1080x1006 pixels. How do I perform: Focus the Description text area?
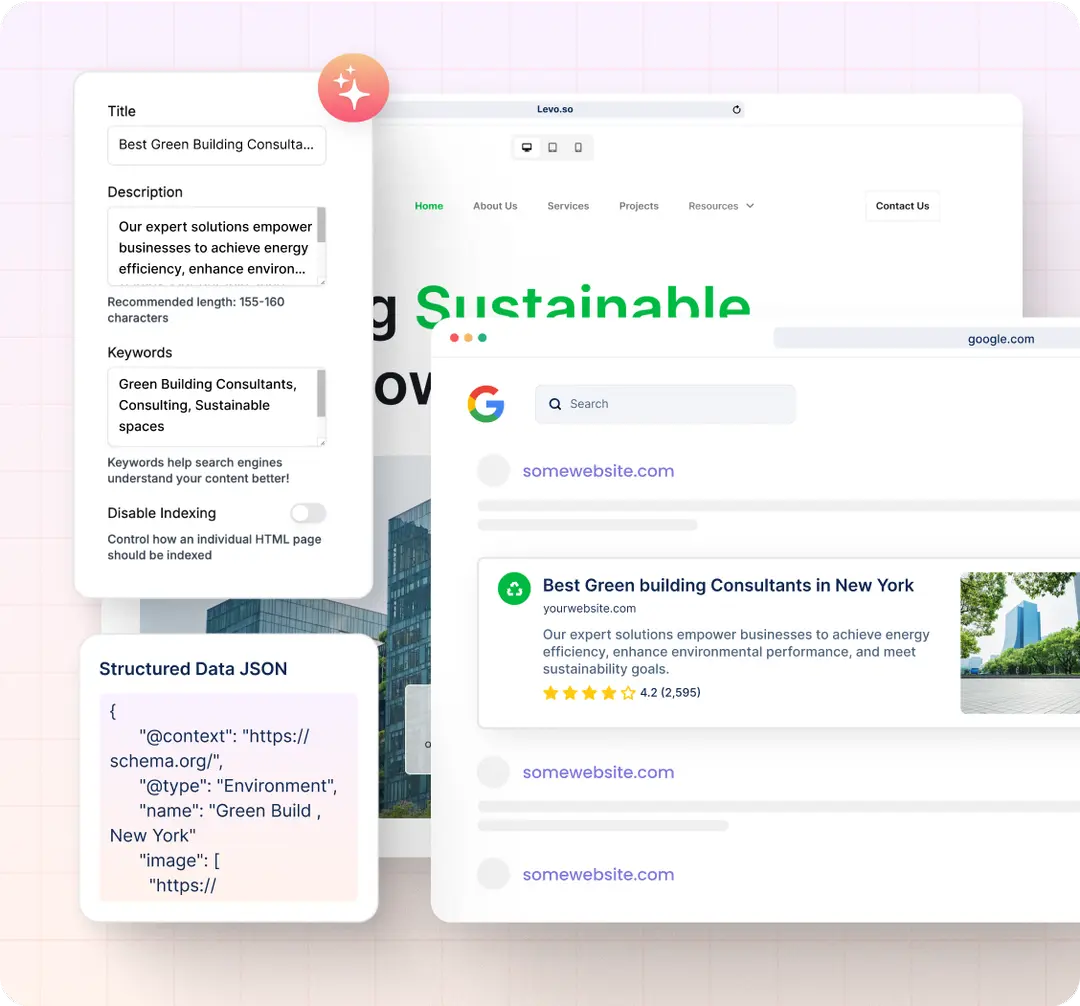216,246
